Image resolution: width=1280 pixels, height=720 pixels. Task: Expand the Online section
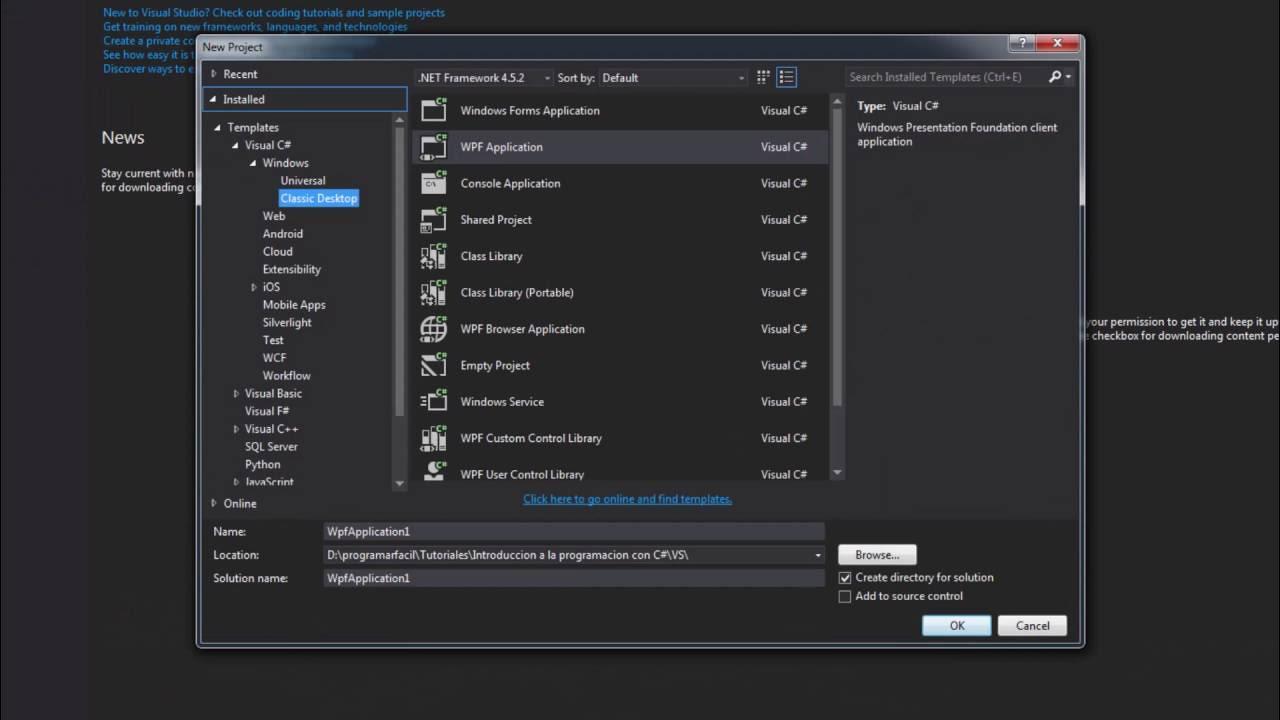[x=214, y=503]
